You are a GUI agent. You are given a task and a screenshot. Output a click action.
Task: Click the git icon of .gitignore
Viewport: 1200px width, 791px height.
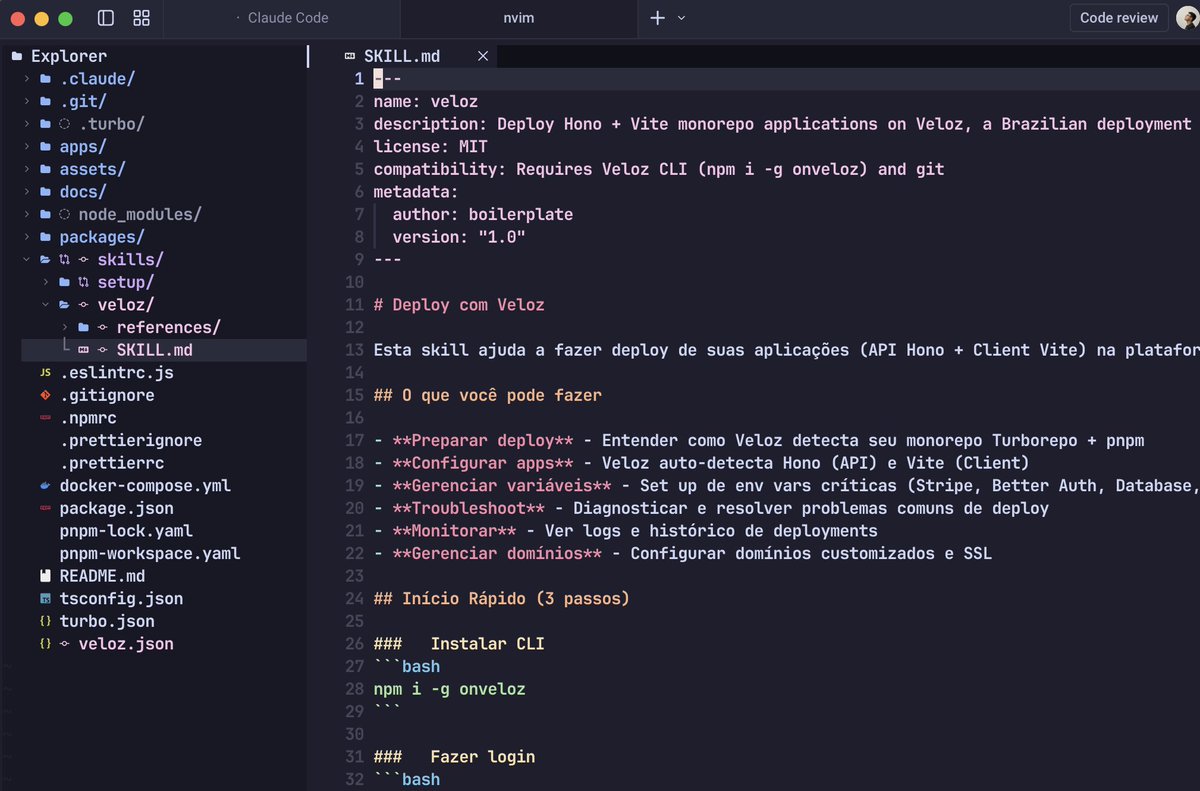pos(45,395)
